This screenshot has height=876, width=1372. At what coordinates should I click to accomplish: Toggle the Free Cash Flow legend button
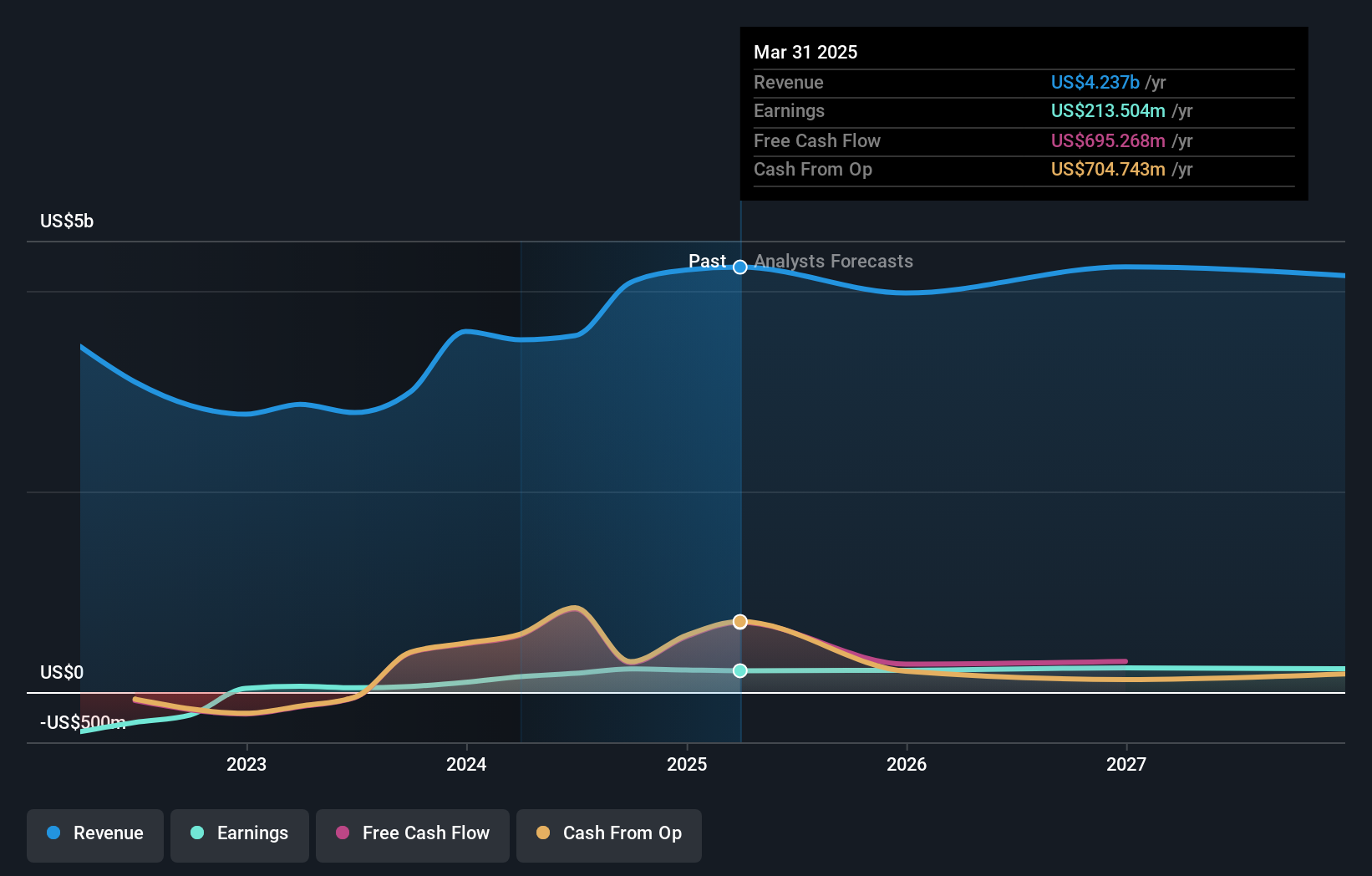[413, 835]
